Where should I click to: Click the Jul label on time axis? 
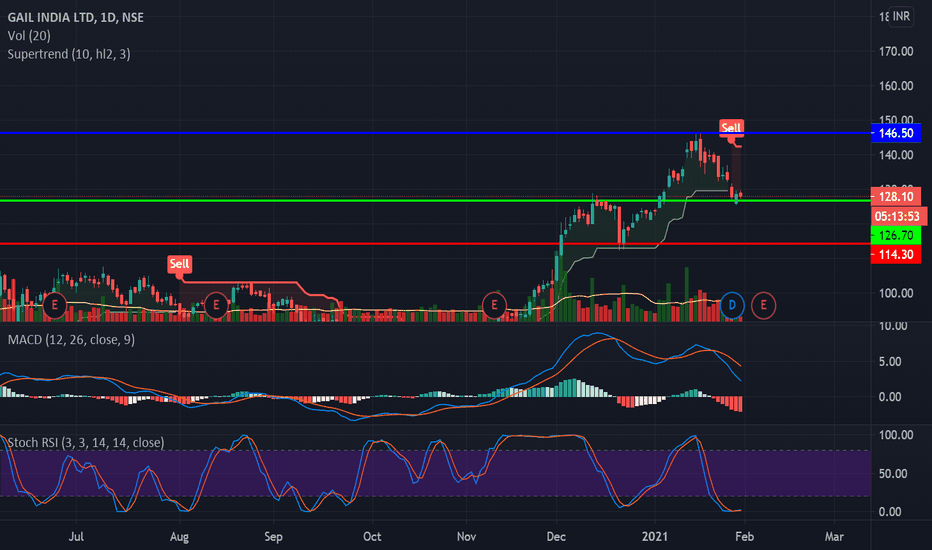point(76,536)
